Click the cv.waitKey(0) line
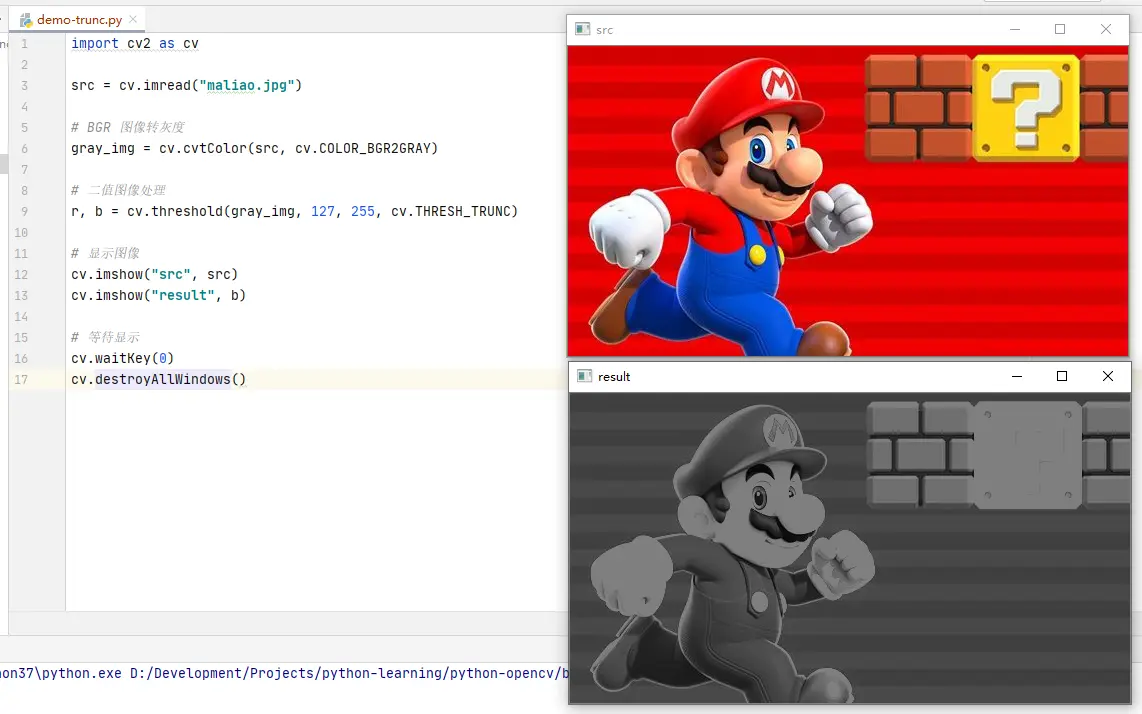This screenshot has width=1142, height=714. (122, 358)
